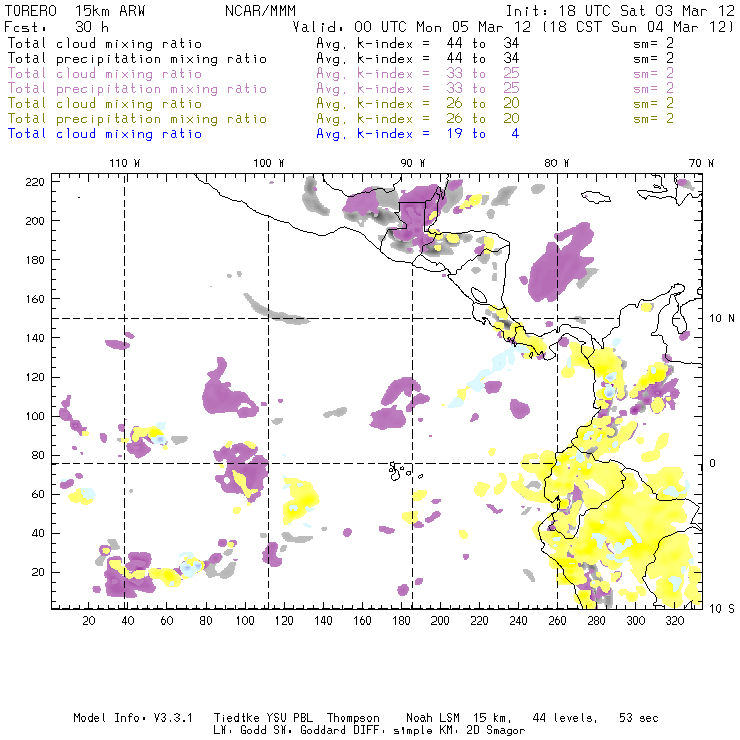Click the first purple 'Avg. k-index = 33 to 25' text

[418, 74]
